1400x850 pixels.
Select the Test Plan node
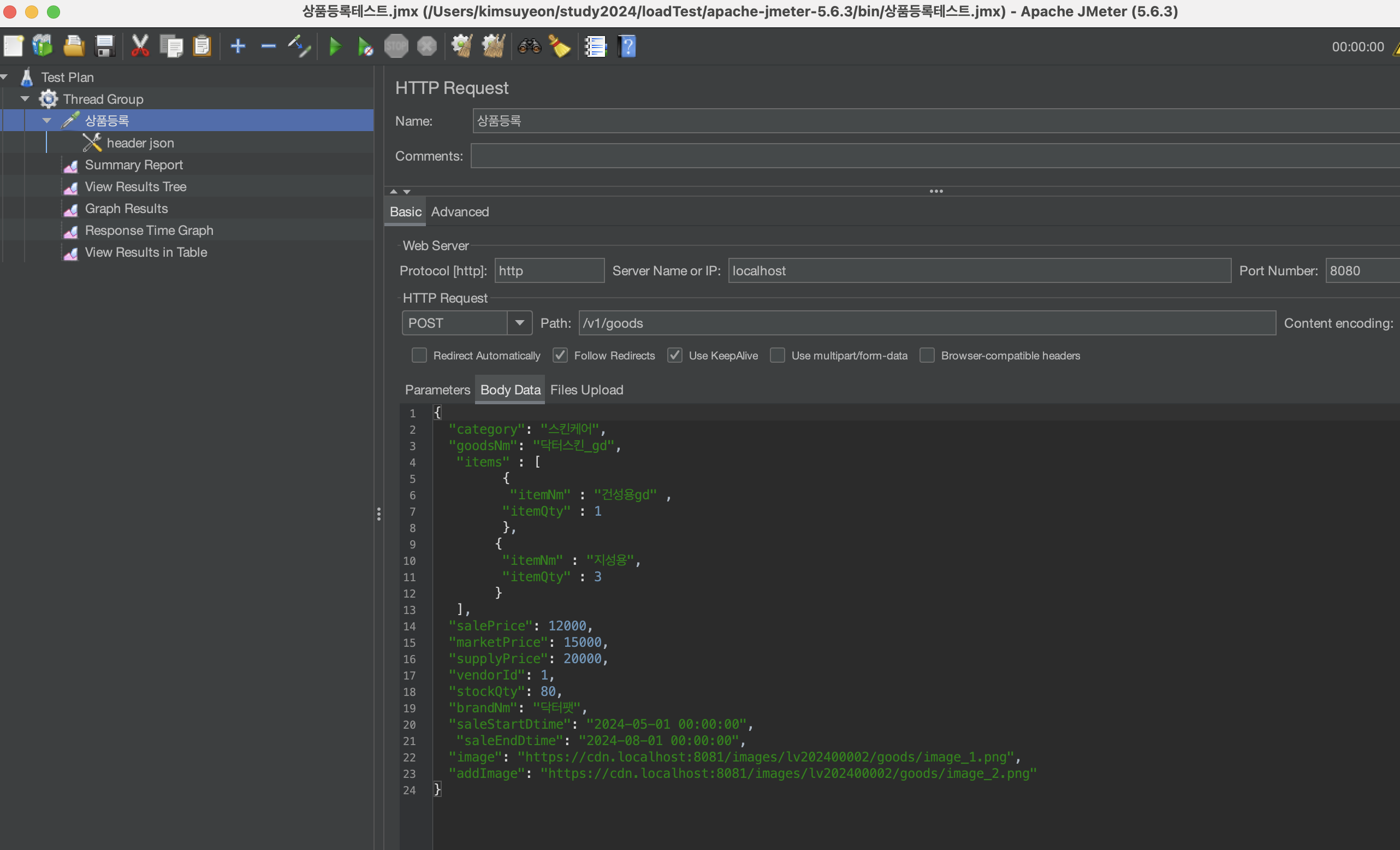point(67,77)
